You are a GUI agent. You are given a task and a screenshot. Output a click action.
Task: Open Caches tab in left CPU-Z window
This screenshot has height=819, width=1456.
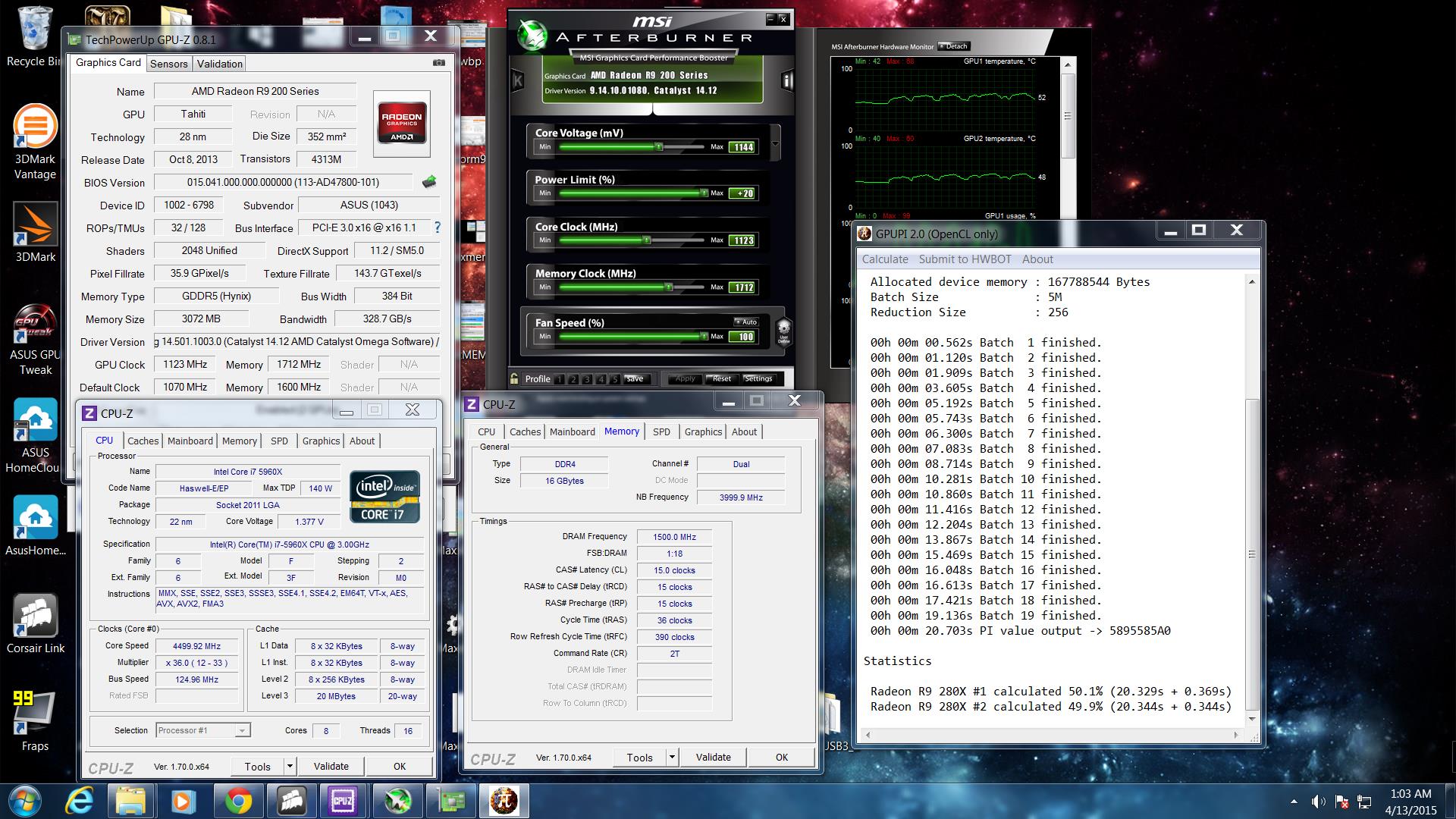pos(143,441)
